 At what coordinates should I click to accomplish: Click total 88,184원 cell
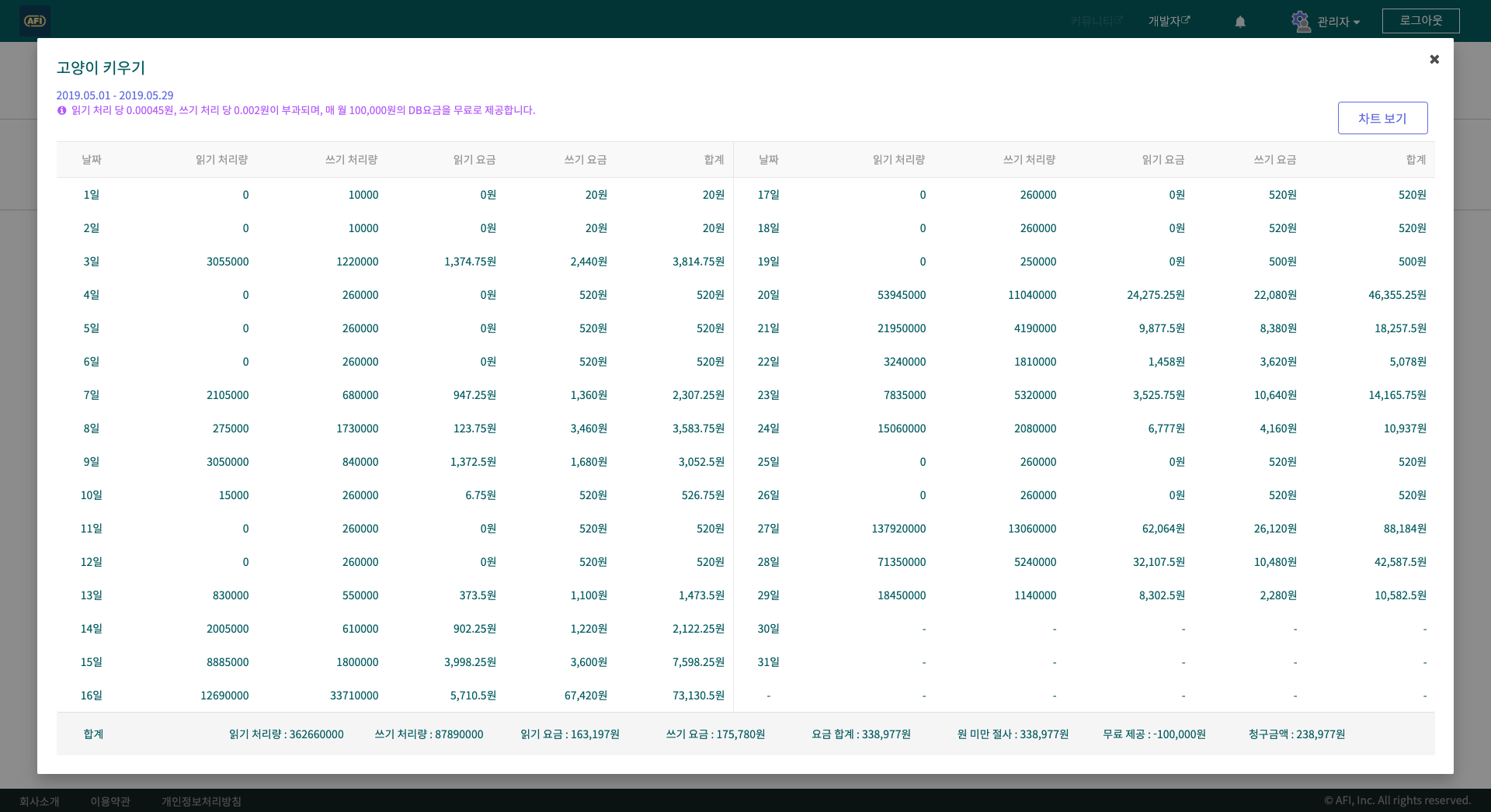(x=1405, y=529)
